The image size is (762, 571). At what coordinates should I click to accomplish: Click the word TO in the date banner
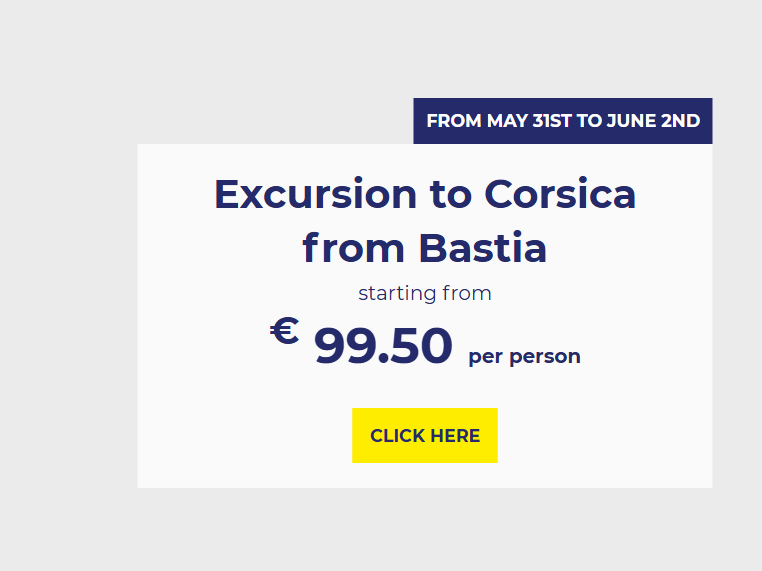click(x=589, y=121)
